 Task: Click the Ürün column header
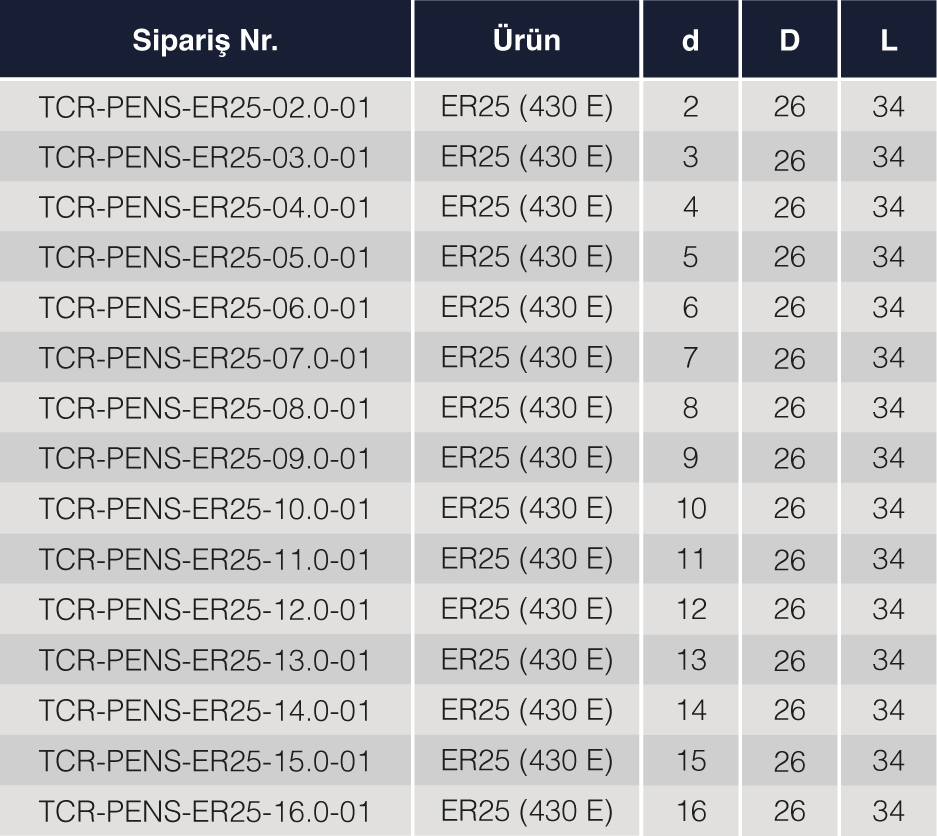[x=526, y=42]
